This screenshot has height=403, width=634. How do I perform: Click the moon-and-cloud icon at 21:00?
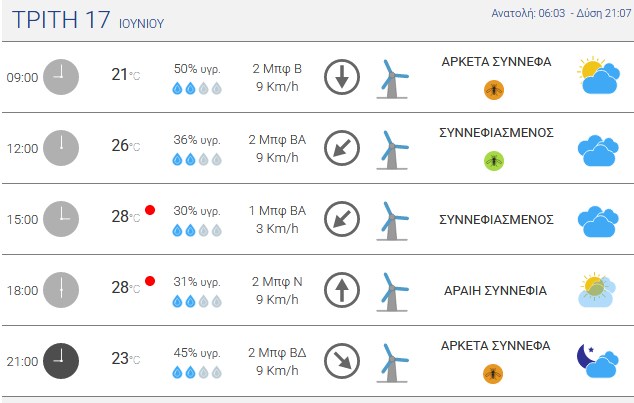point(598,360)
